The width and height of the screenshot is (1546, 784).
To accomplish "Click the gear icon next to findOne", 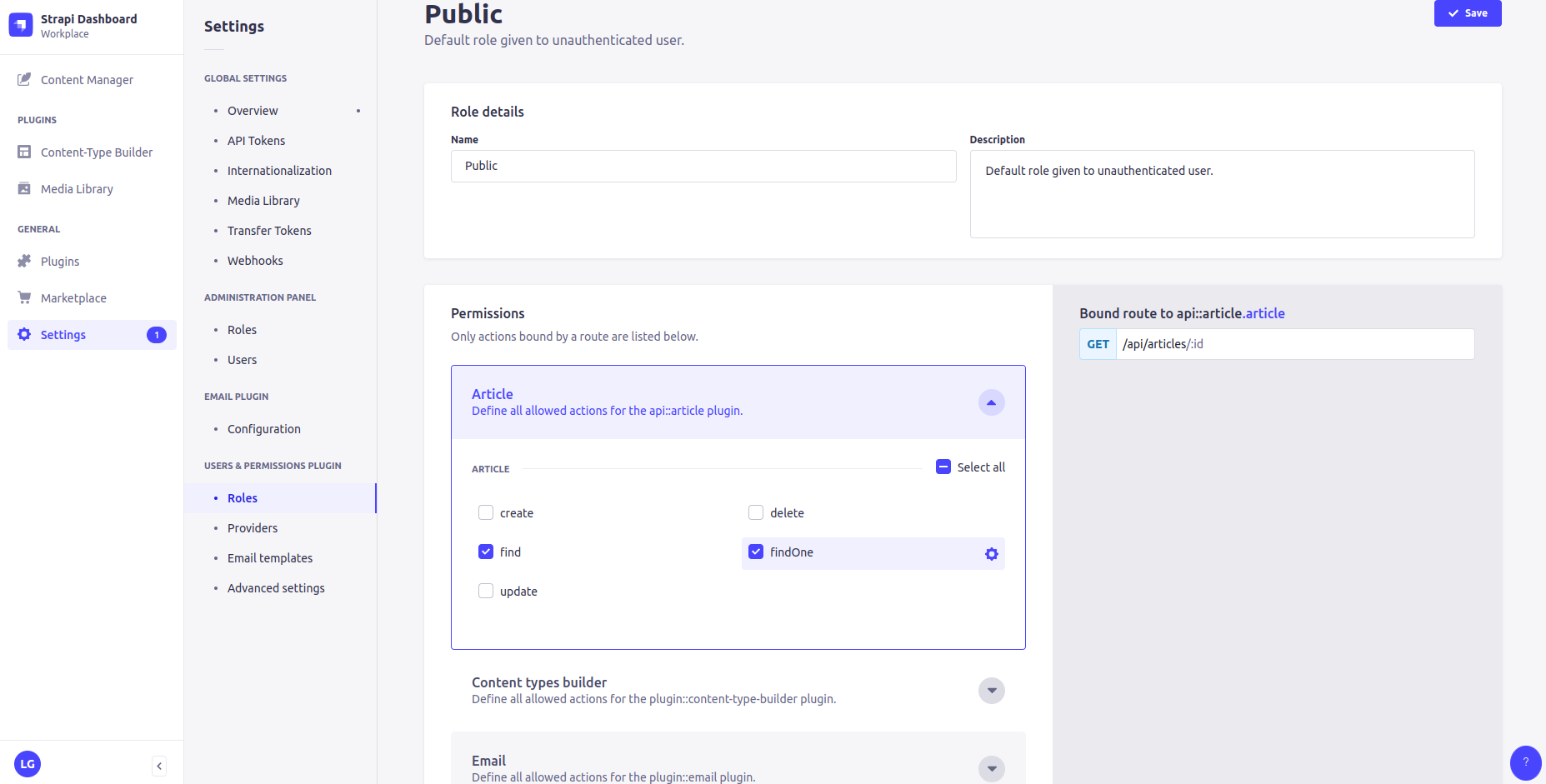I will pyautogui.click(x=991, y=554).
